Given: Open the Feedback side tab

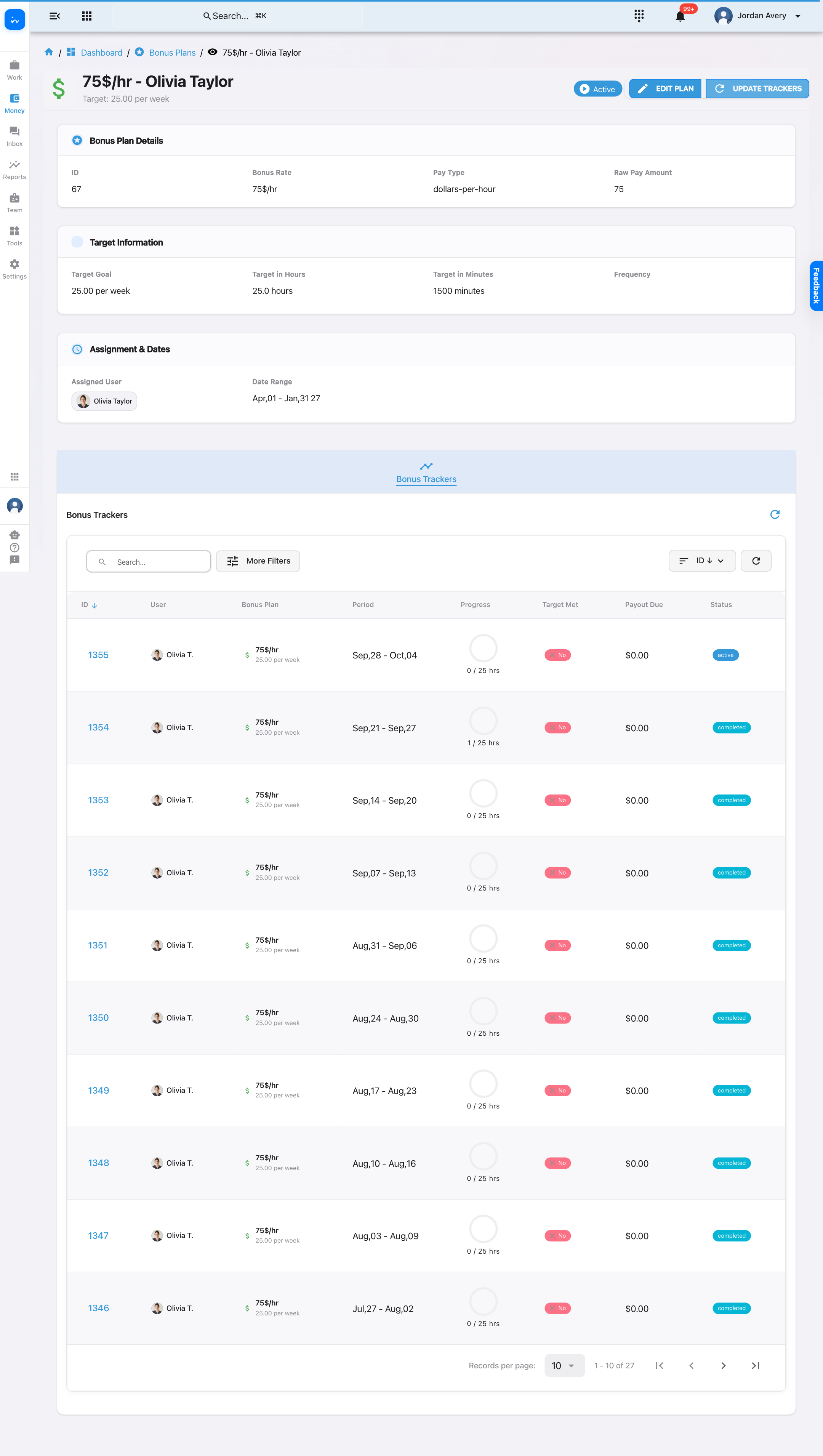Looking at the screenshot, I should 816,285.
